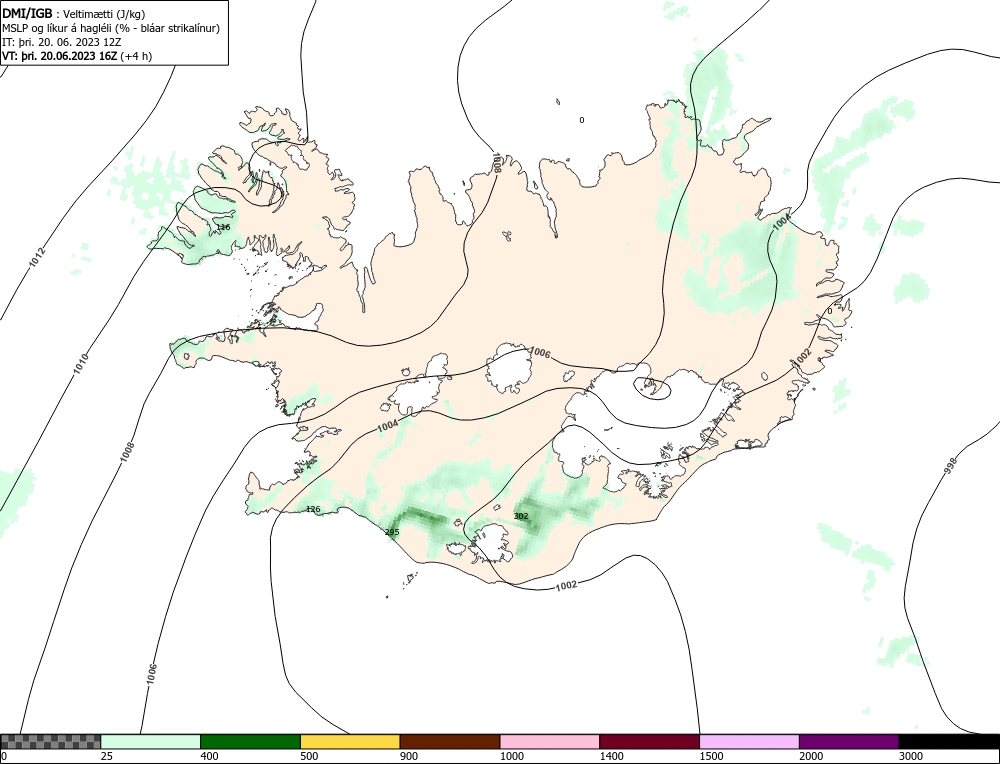Viewport: 1000px width, 764px height.
Task: Click the 1004 isobar label in southwest Iceland
Action: (x=388, y=426)
